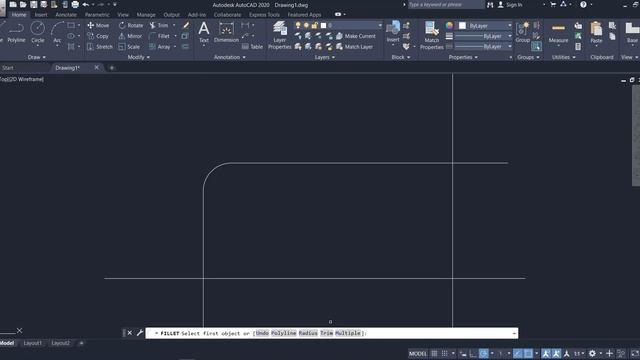Toggle ortho mode in status bar
This screenshot has height=360, width=640.
[x=473, y=353]
